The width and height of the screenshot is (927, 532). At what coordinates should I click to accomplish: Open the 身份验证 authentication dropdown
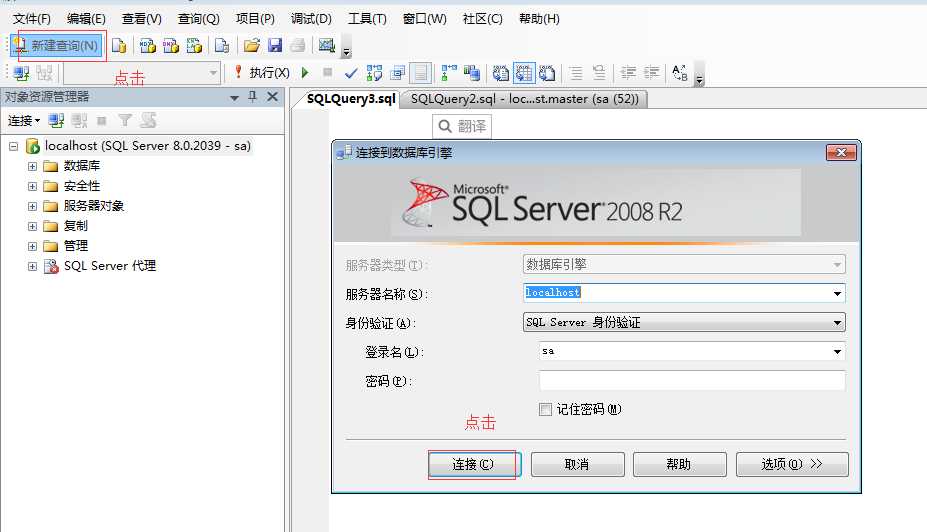point(684,322)
